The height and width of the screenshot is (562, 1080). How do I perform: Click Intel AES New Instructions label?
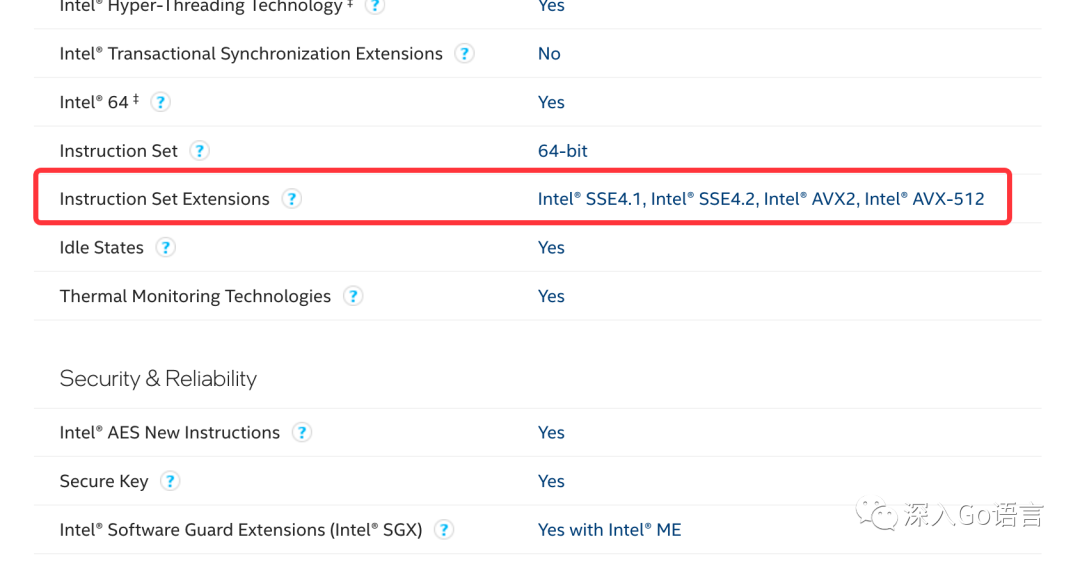click(x=169, y=433)
